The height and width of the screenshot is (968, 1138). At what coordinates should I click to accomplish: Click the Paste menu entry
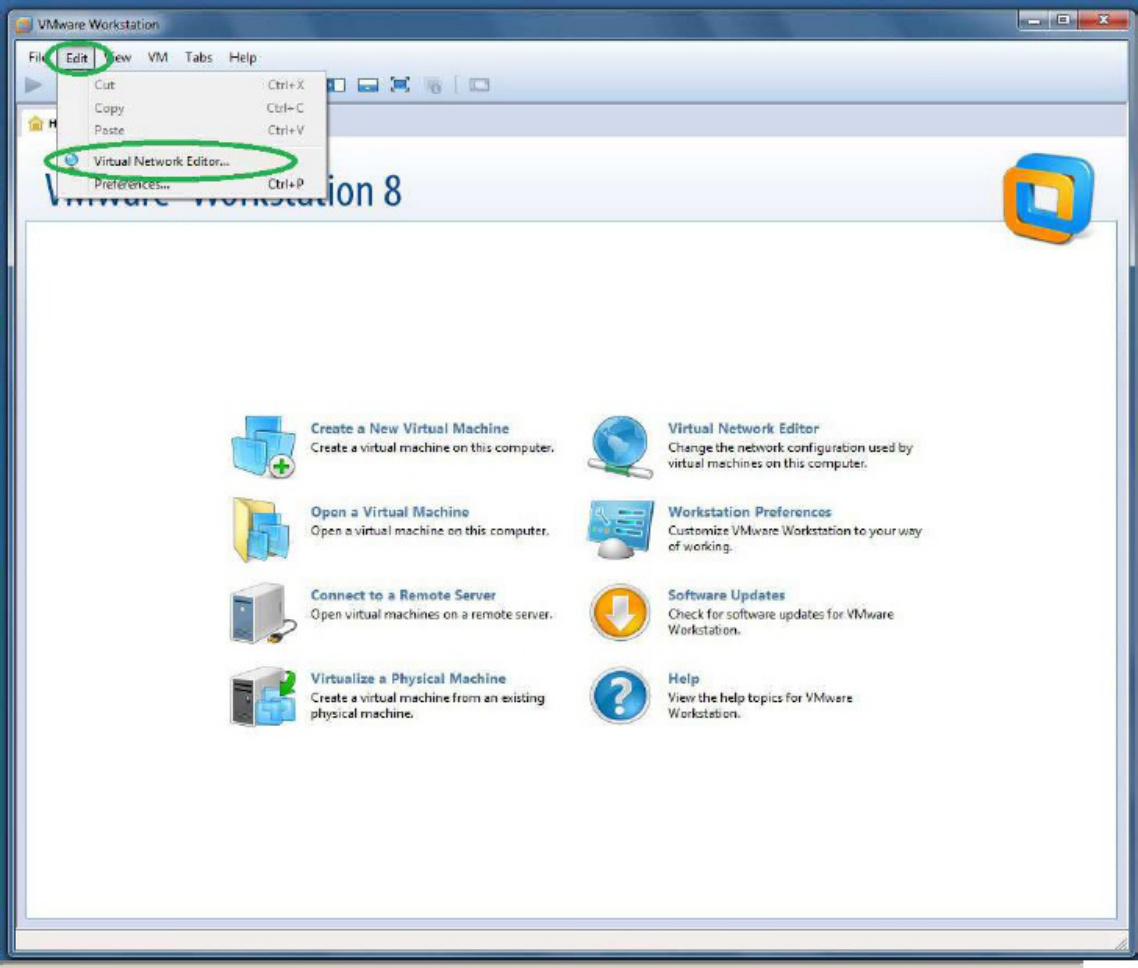(192, 131)
